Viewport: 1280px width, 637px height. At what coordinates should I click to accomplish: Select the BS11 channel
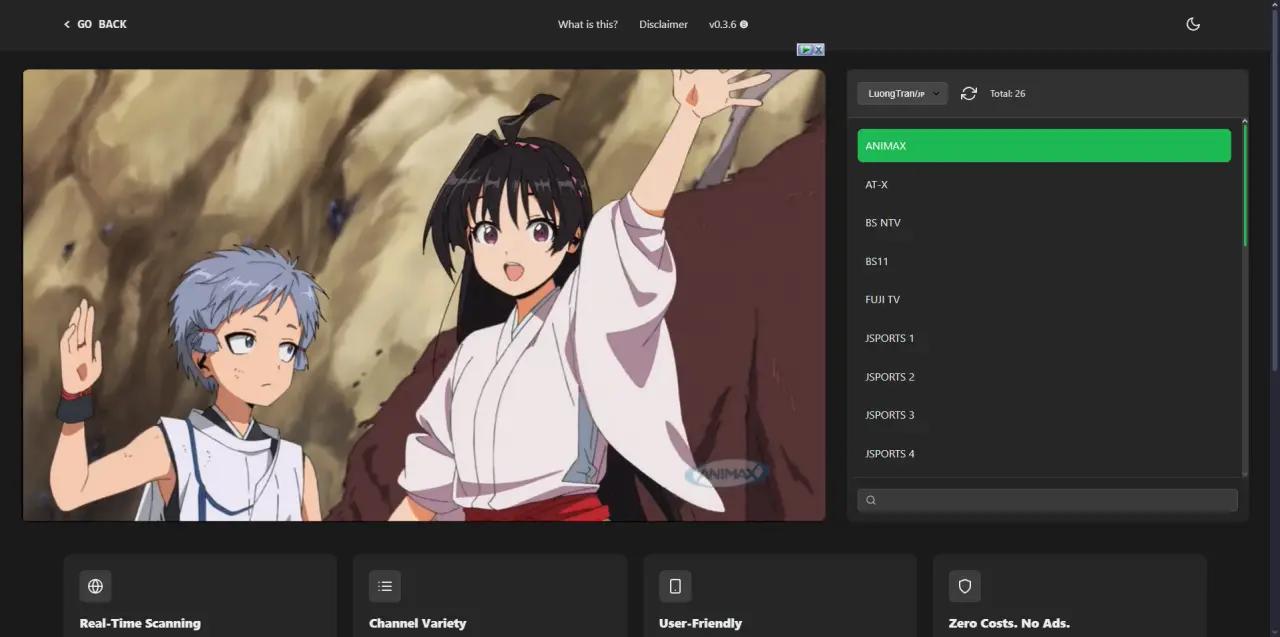coord(1044,261)
